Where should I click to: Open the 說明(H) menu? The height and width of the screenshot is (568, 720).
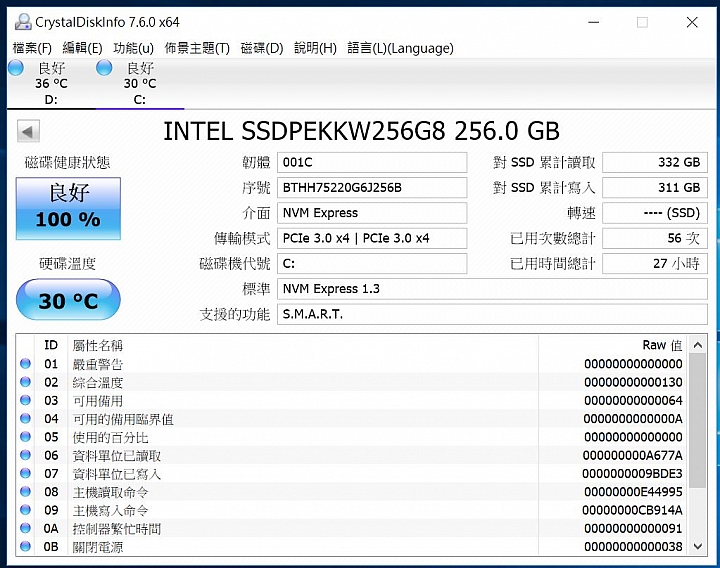(315, 48)
